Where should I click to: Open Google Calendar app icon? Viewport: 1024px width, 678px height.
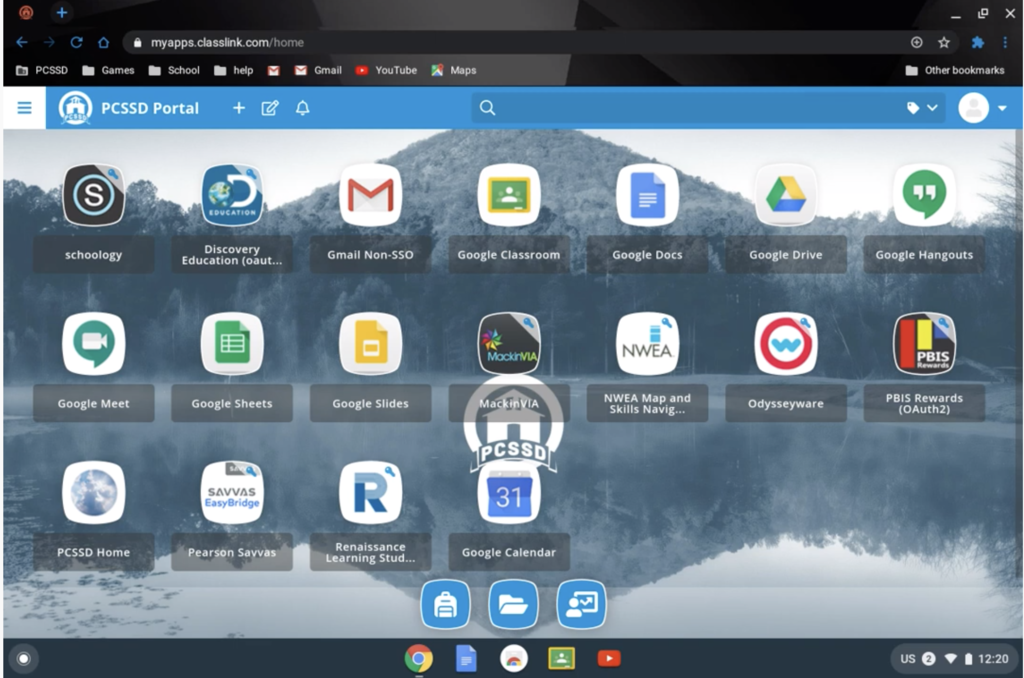pyautogui.click(x=509, y=494)
